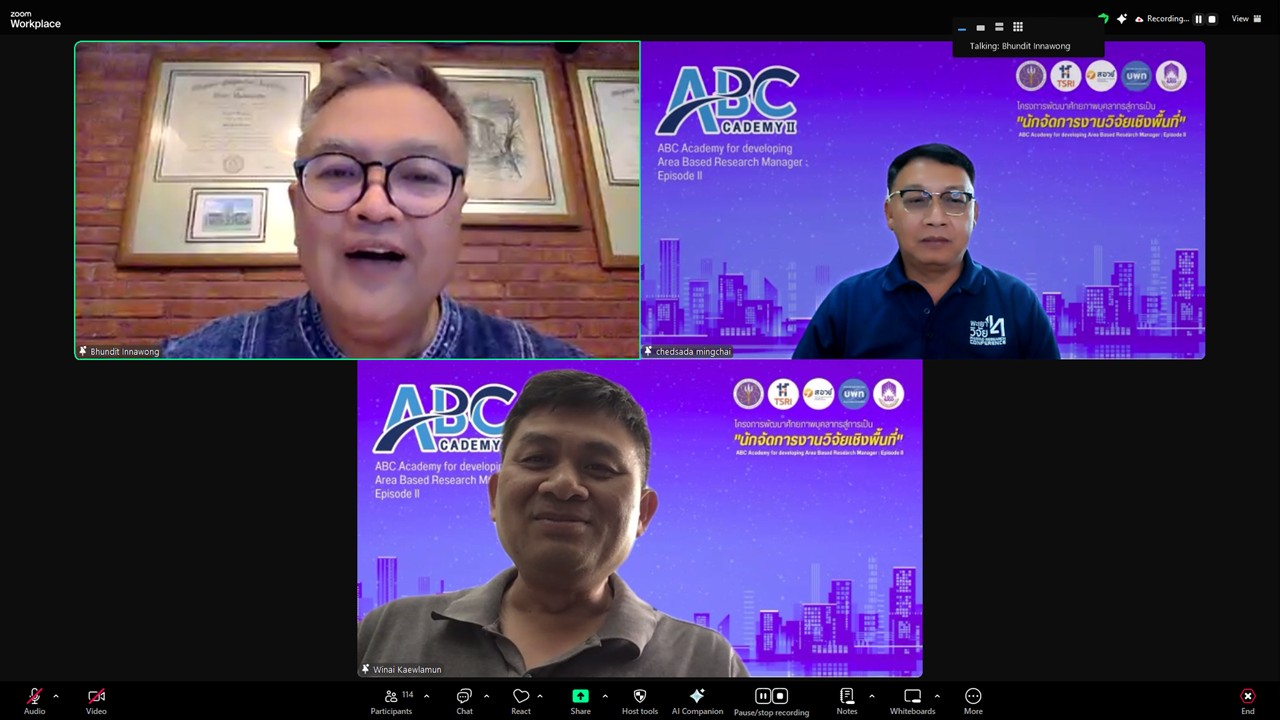1280x720 pixels.
Task: Click the Zoom Workplace logo
Action: [35, 19]
